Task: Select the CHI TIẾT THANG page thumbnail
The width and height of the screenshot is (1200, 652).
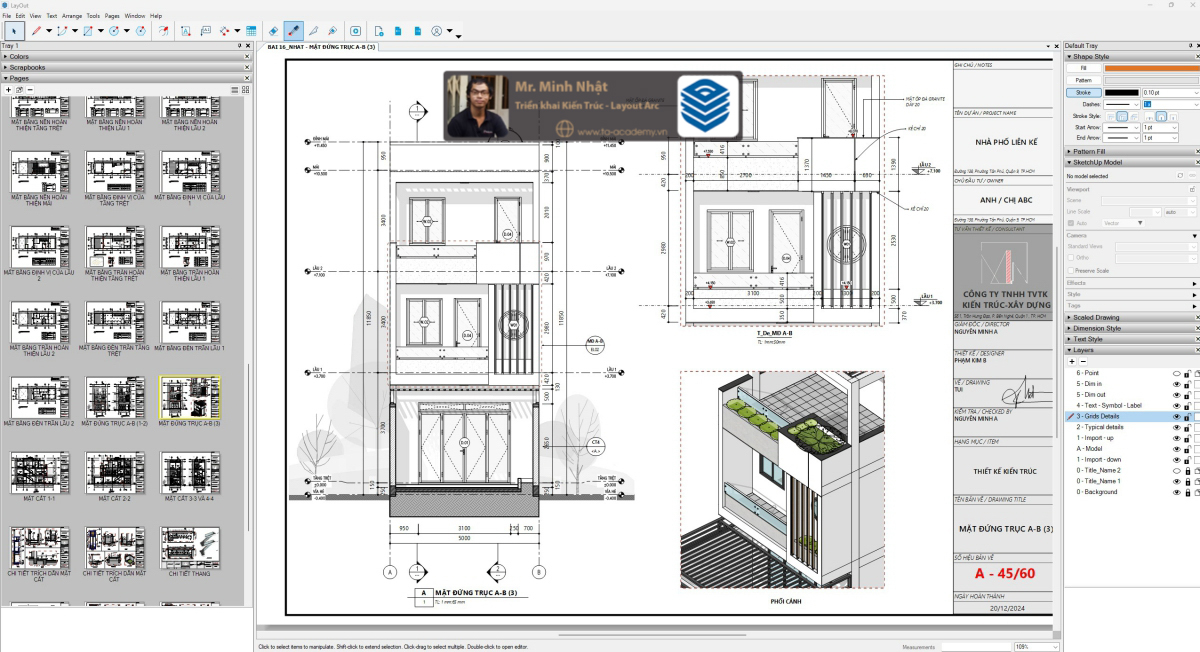Action: (x=190, y=548)
